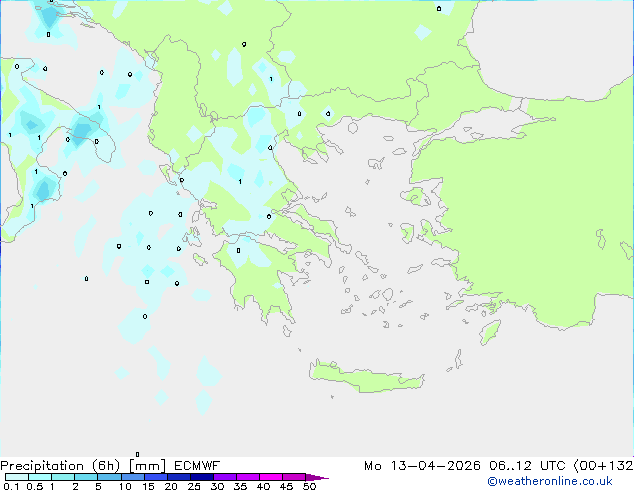Click the '20' legend scale label

click(171, 486)
